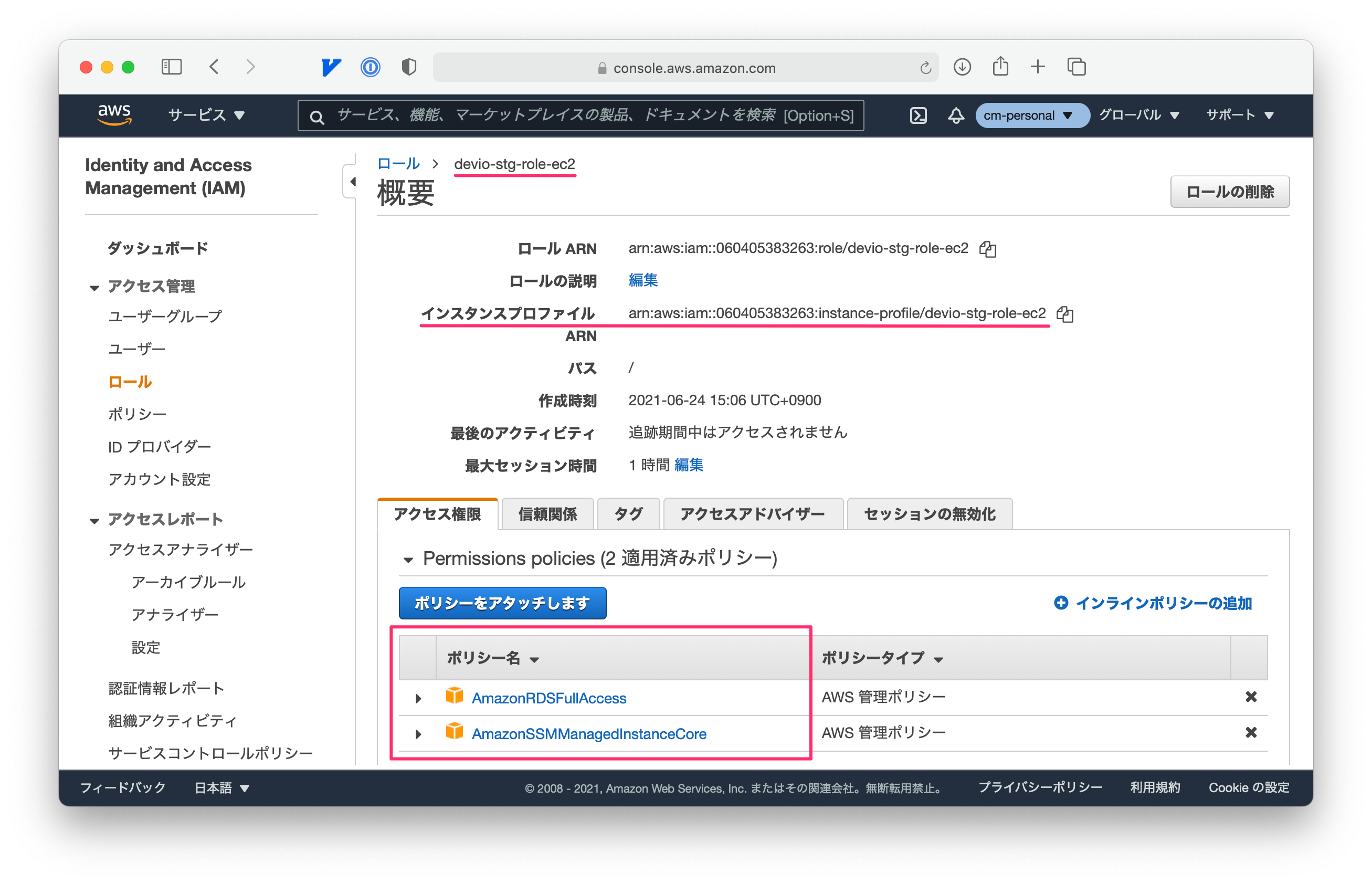Detach AmazonRDSFullAccess using its X icon

click(x=1251, y=697)
